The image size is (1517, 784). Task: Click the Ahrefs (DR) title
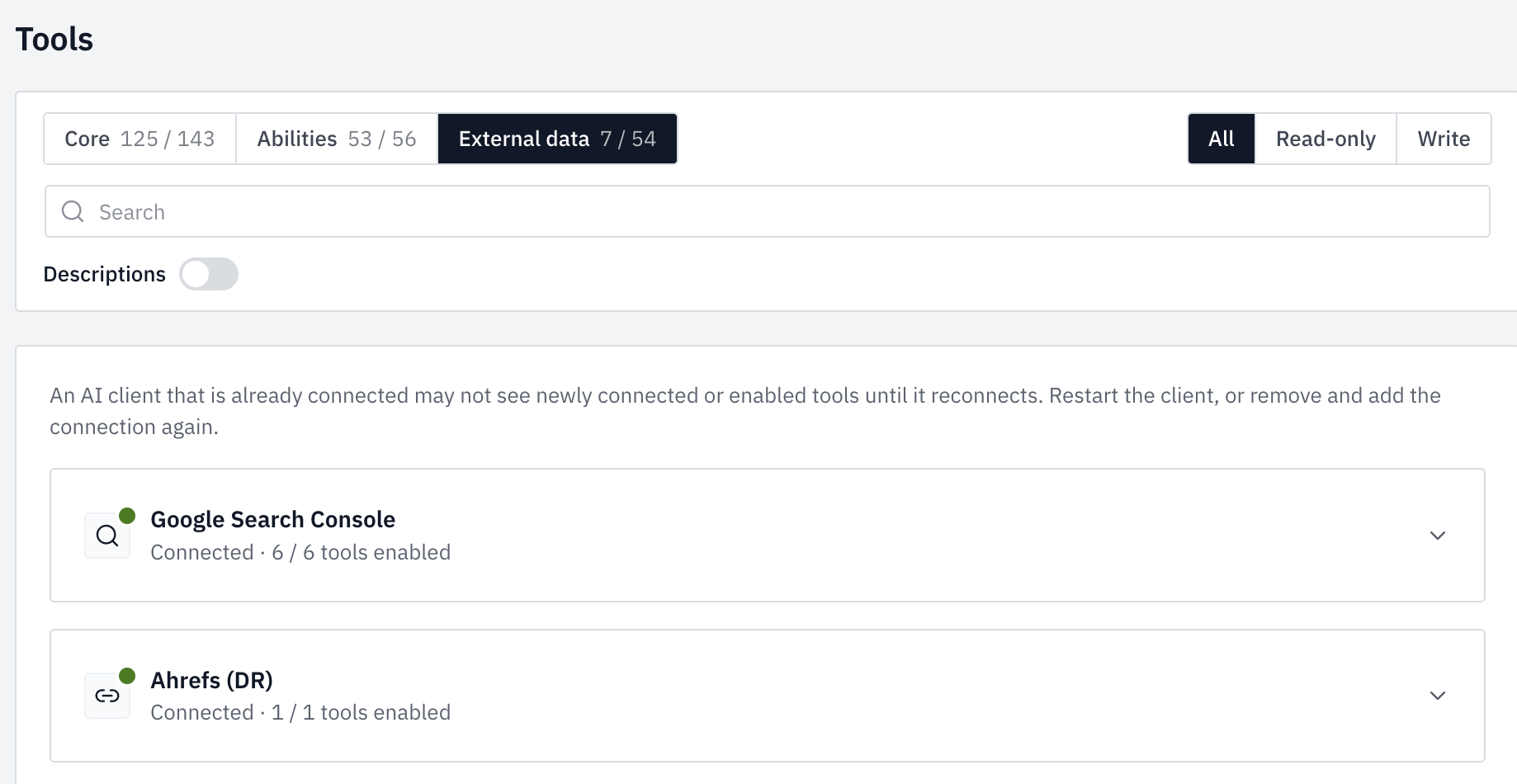[x=211, y=680]
